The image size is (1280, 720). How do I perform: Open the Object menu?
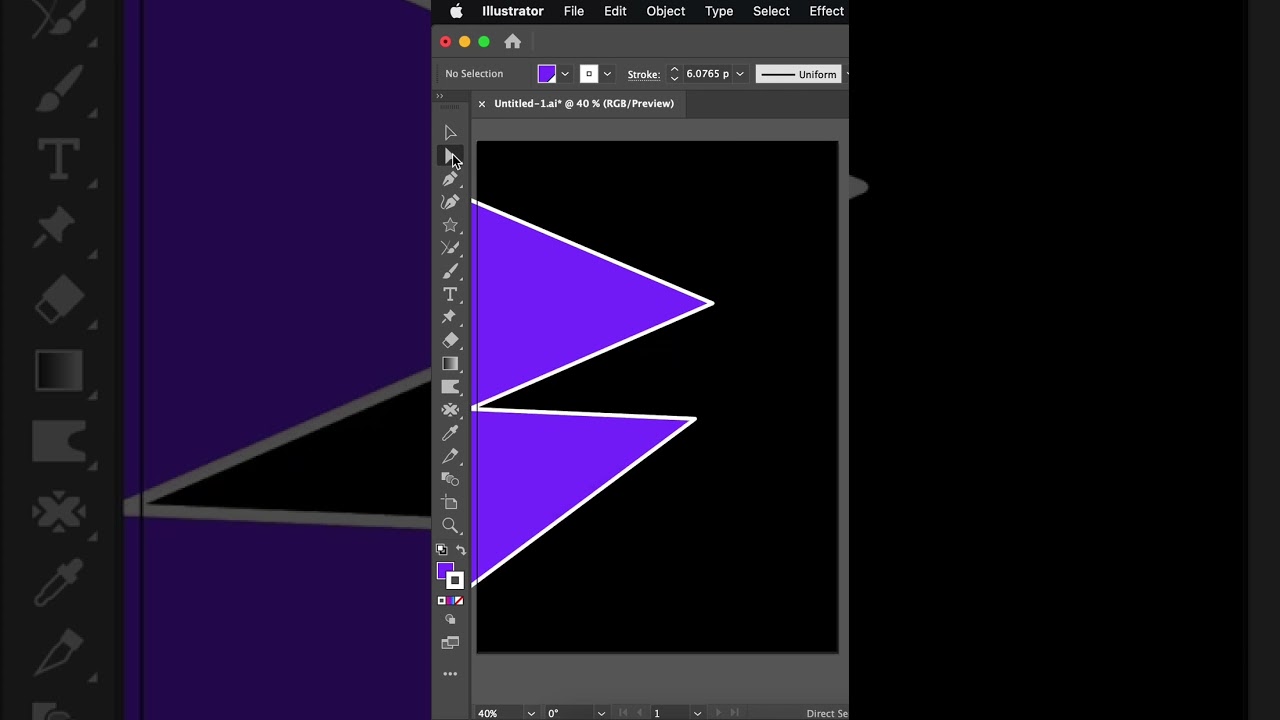(x=665, y=11)
